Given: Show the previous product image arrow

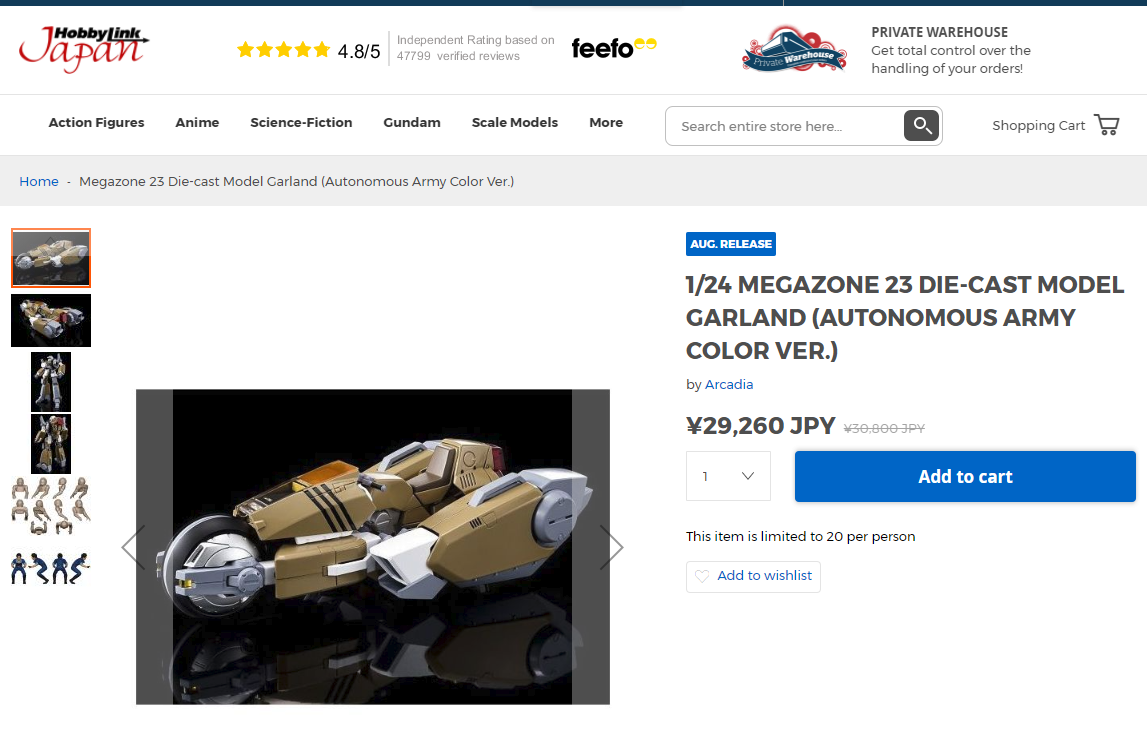Looking at the screenshot, I should 133,547.
